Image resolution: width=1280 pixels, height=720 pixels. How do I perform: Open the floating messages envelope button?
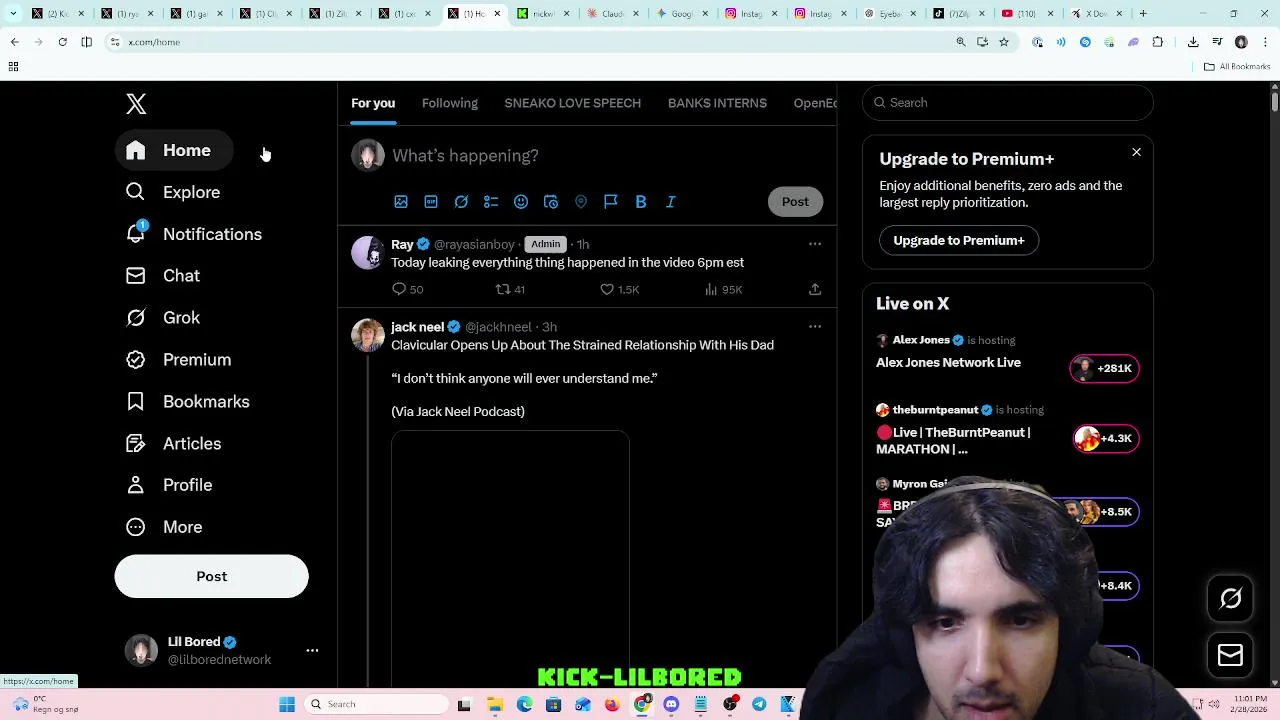[1231, 656]
